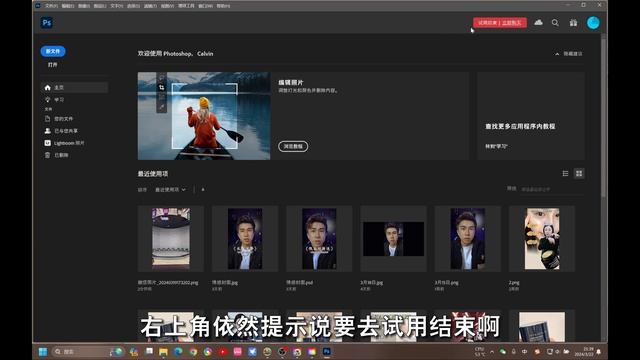Viewport: 640px width, 360px height.
Task: Open the 情感封面.psd thumbnail
Action: pos(319,239)
